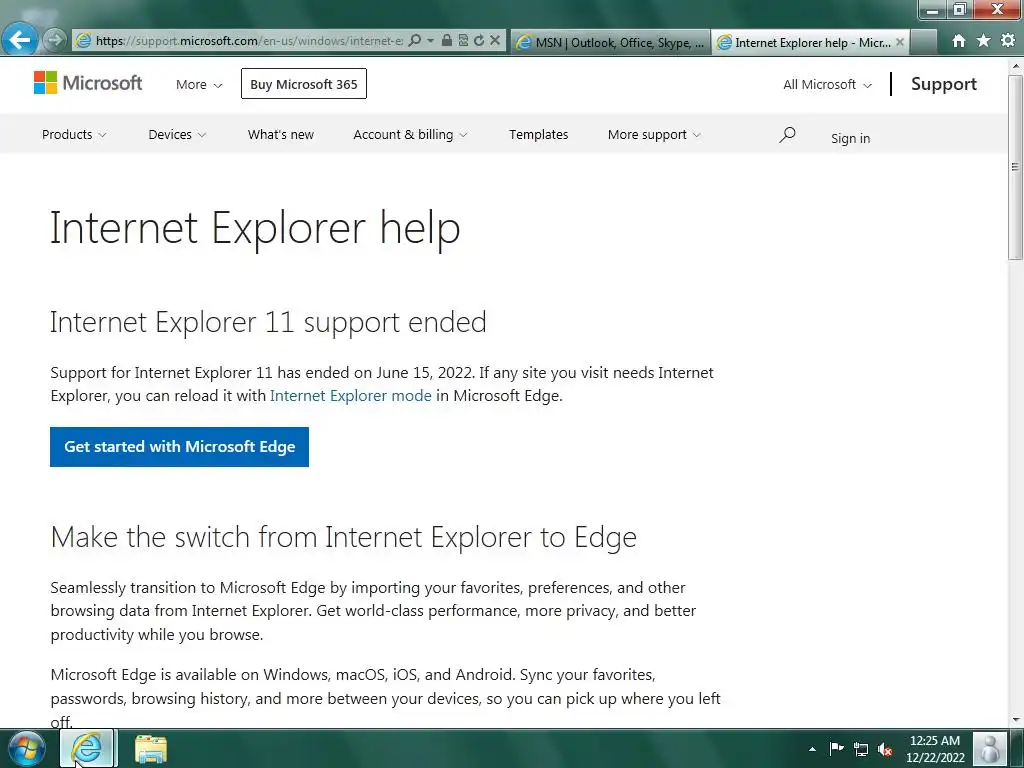Click the security lock icon in address bar

(447, 40)
